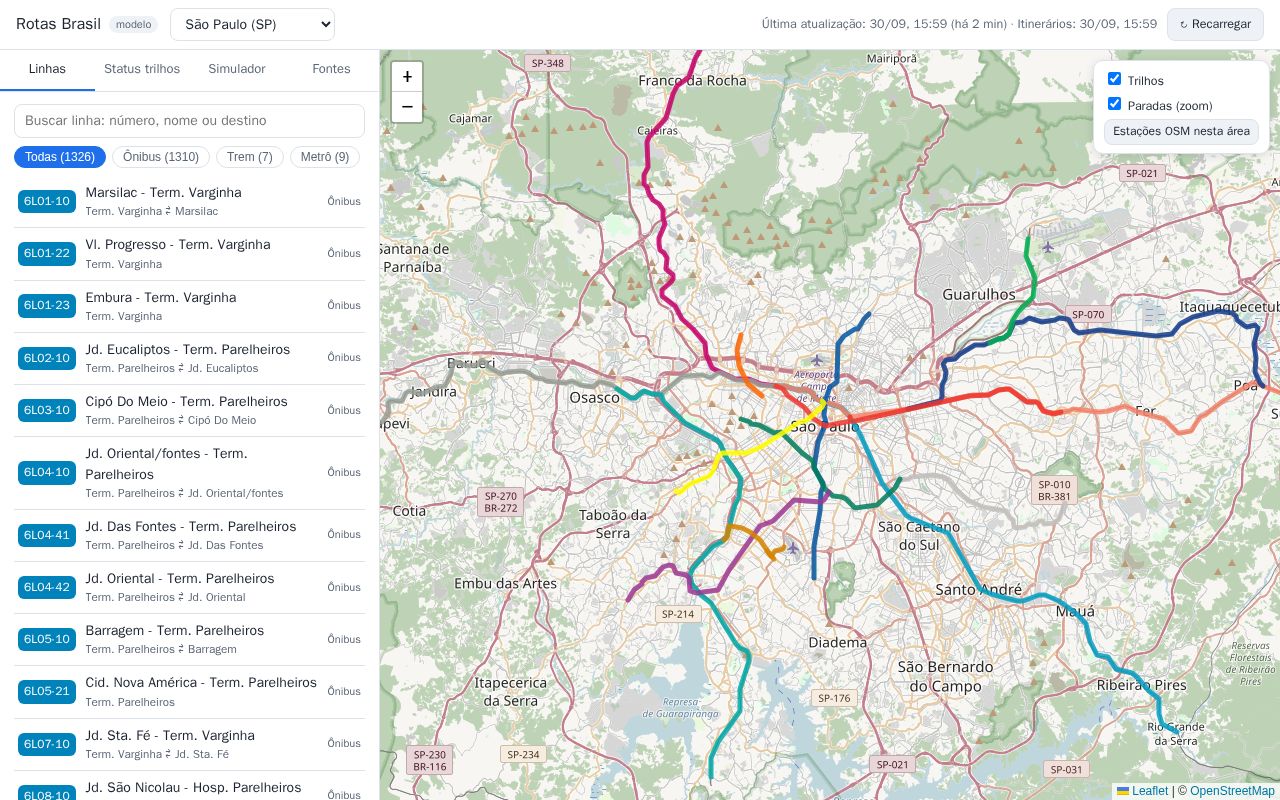Image resolution: width=1280 pixels, height=800 pixels.
Task: Click the 6L03-10 line badge
Action: (47, 410)
